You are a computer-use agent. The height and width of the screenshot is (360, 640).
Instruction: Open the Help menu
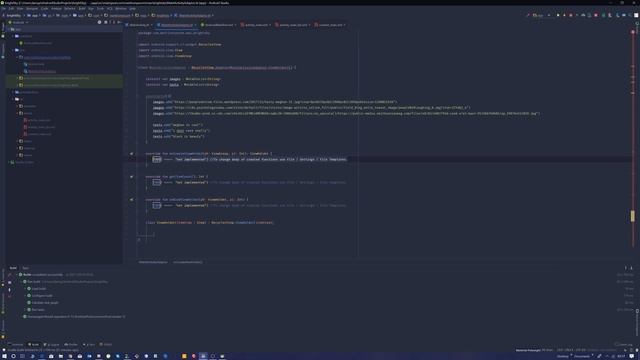(133, 9)
